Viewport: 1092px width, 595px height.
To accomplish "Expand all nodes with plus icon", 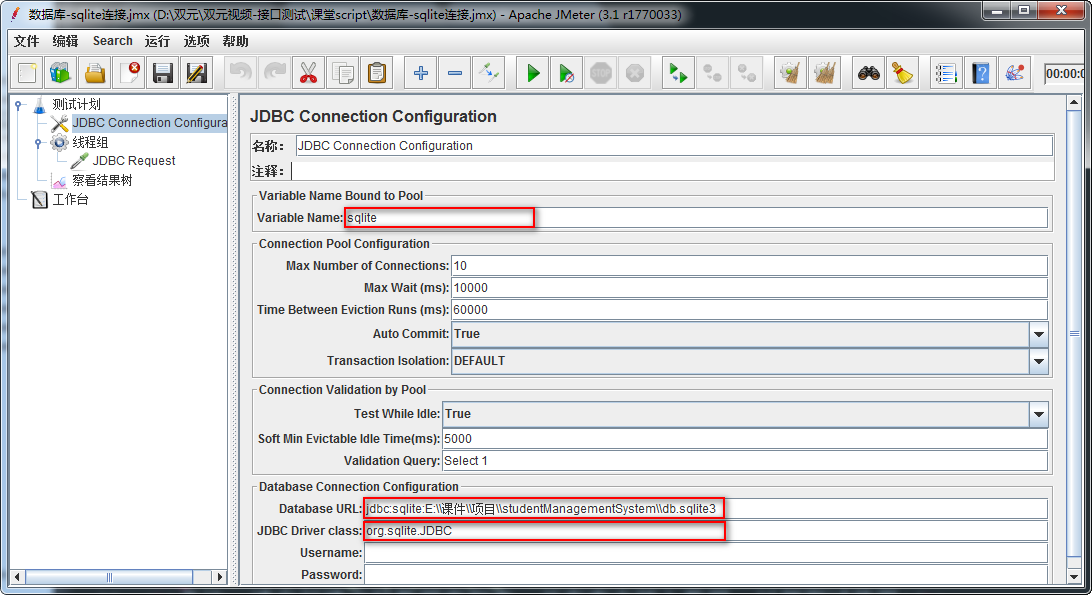I will tap(421, 73).
